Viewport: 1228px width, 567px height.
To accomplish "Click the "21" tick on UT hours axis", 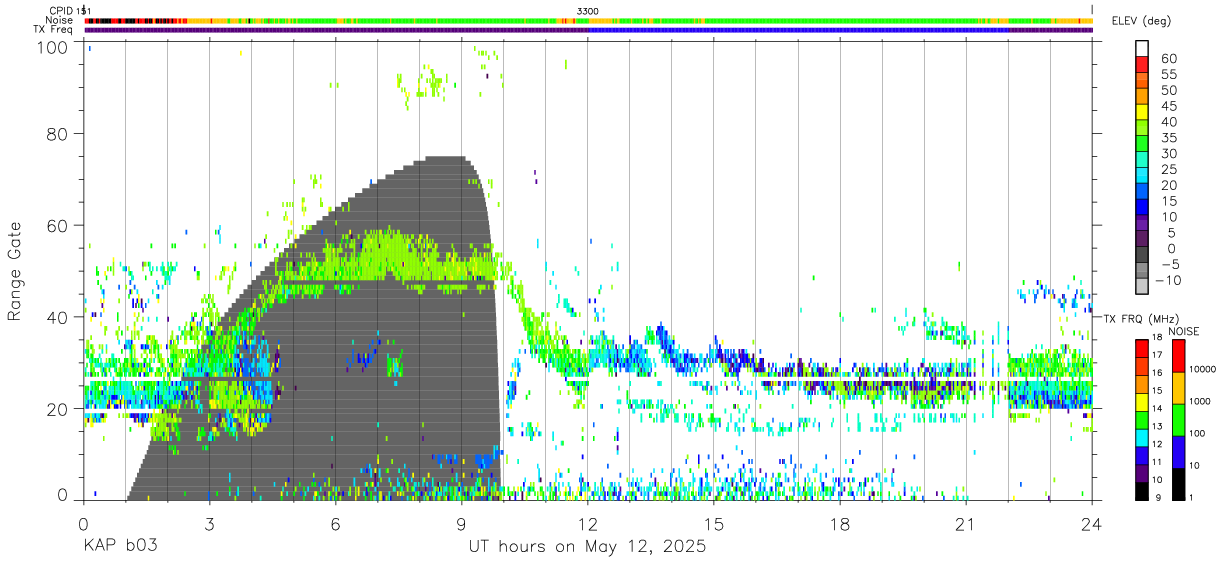I will (965, 524).
